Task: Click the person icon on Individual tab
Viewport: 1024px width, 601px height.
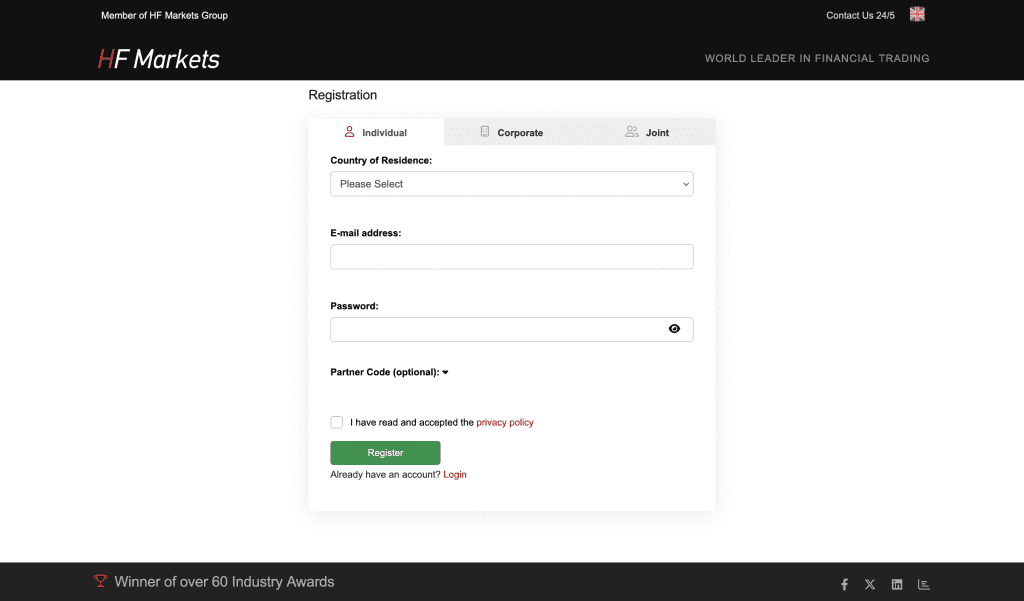Action: pyautogui.click(x=349, y=132)
